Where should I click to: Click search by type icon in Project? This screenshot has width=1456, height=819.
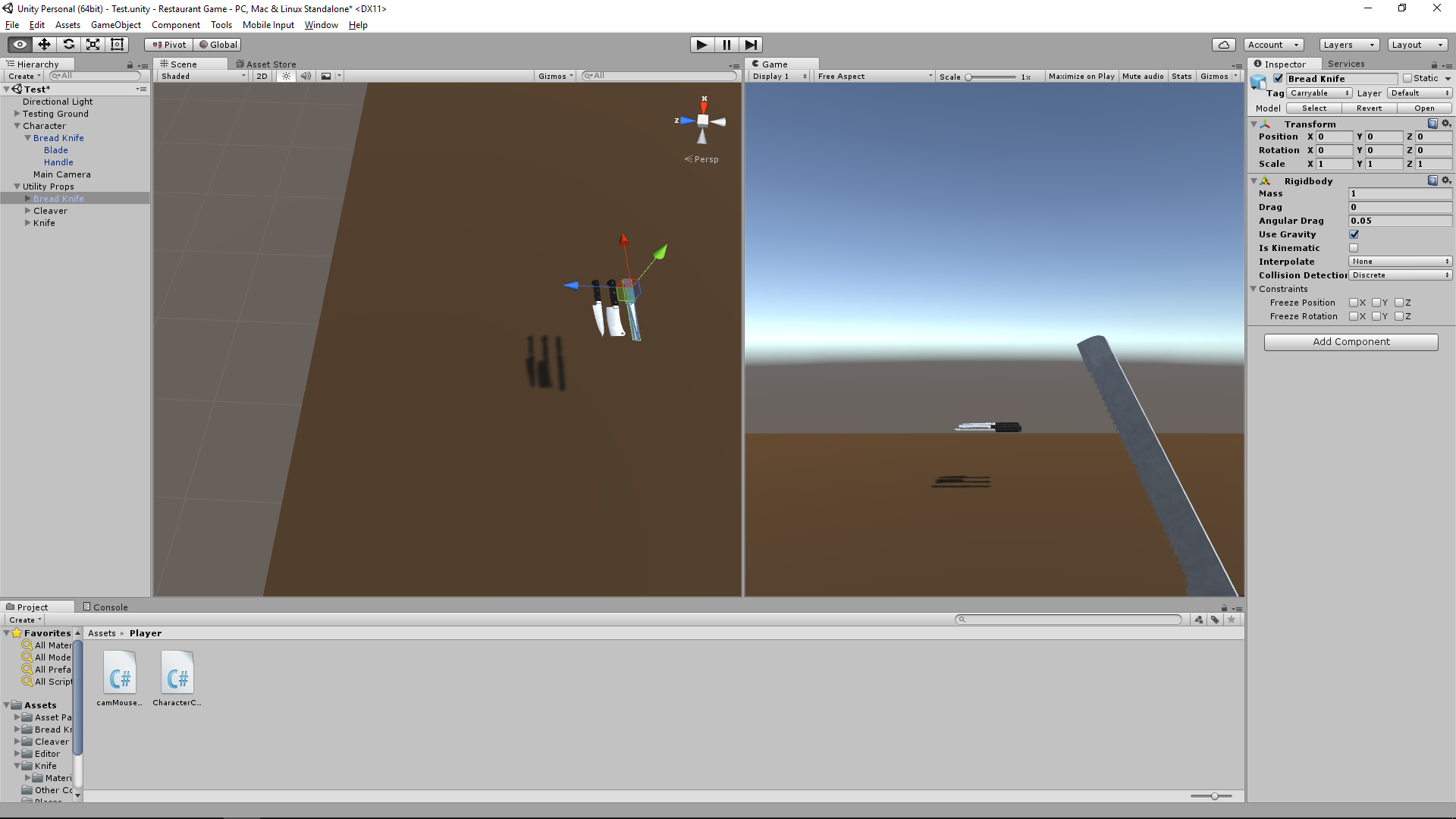click(x=1199, y=620)
